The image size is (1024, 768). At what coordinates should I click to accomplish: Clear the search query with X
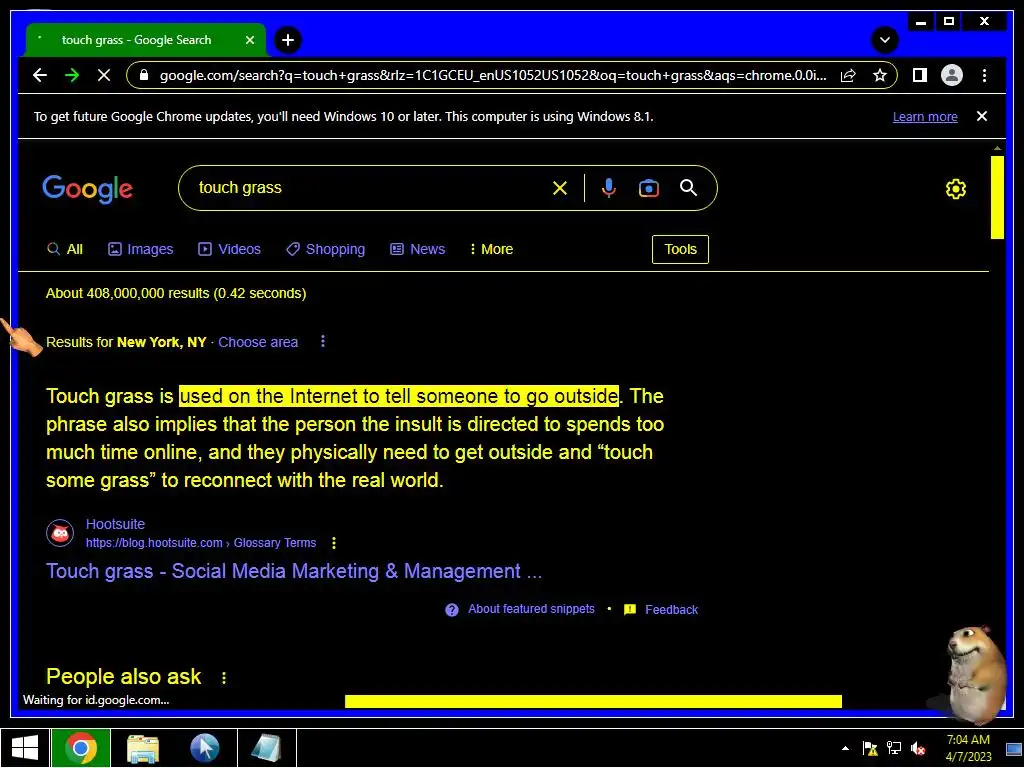pos(560,188)
